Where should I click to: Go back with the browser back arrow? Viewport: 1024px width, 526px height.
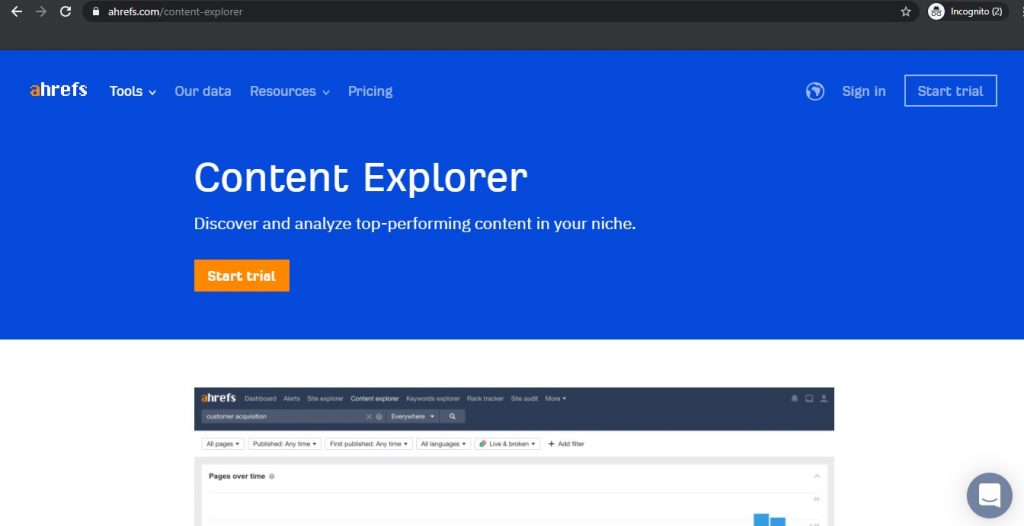(x=16, y=12)
